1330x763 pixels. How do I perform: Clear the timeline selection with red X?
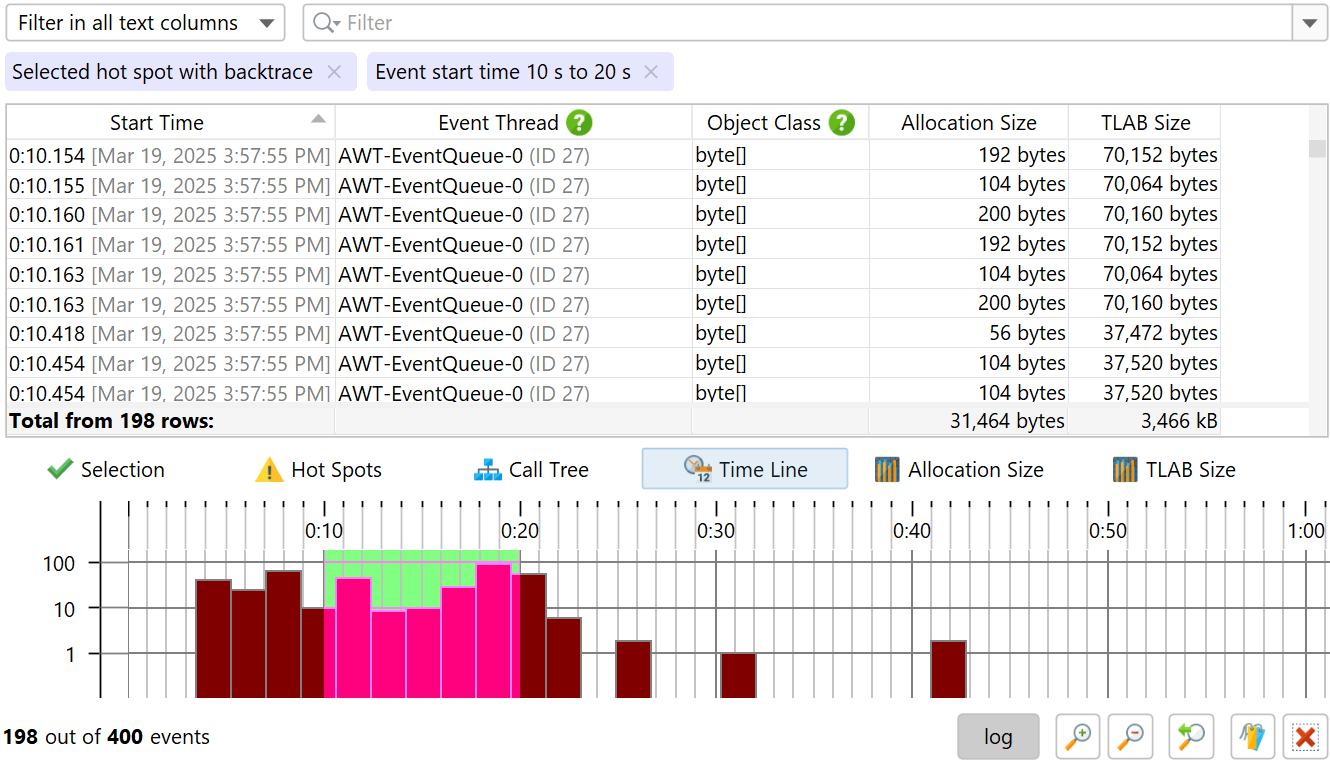1304,737
